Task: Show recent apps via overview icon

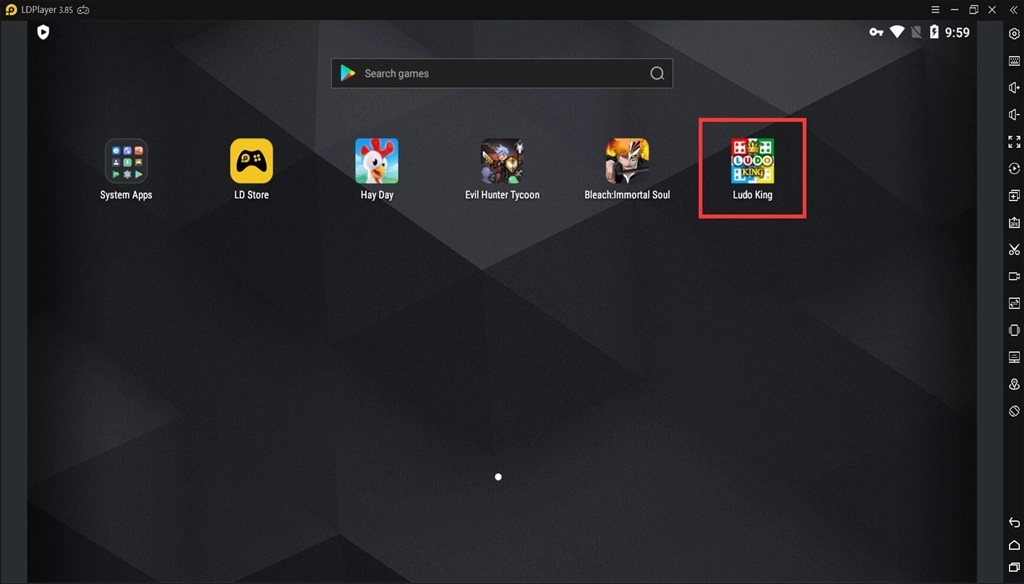Action: click(1014, 568)
